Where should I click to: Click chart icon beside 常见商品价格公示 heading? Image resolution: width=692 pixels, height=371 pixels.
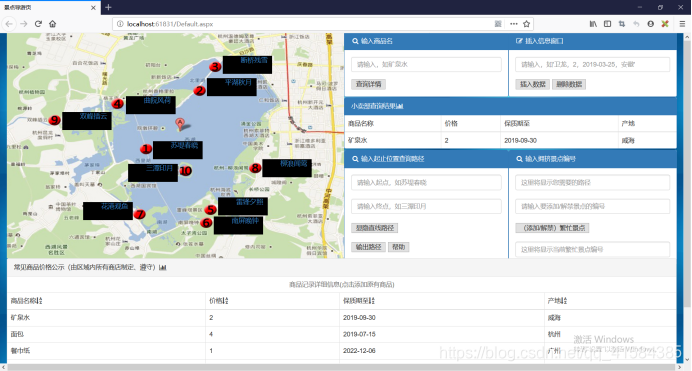pyautogui.click(x=162, y=267)
